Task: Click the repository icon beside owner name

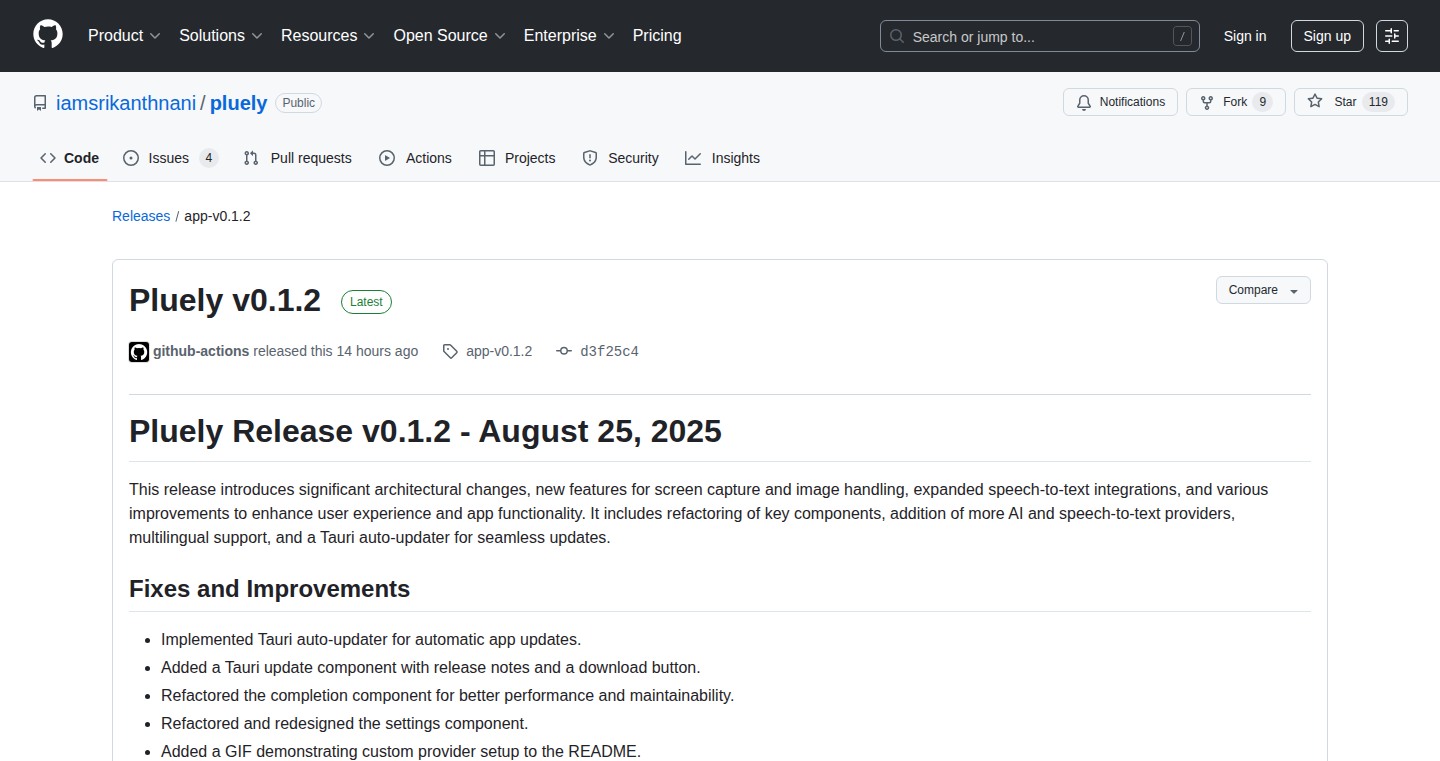Action: [x=40, y=103]
